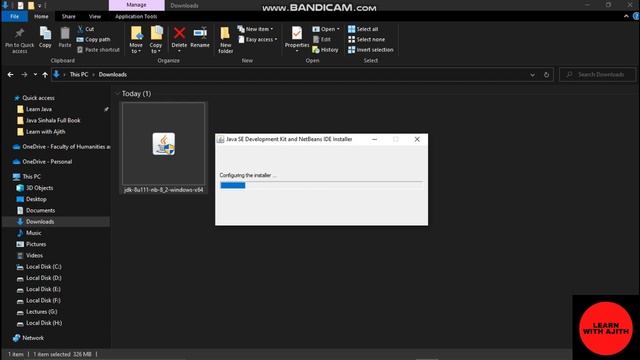Viewport: 640px width, 360px height.
Task: Open the Easy access dropdown
Action: tap(258, 40)
